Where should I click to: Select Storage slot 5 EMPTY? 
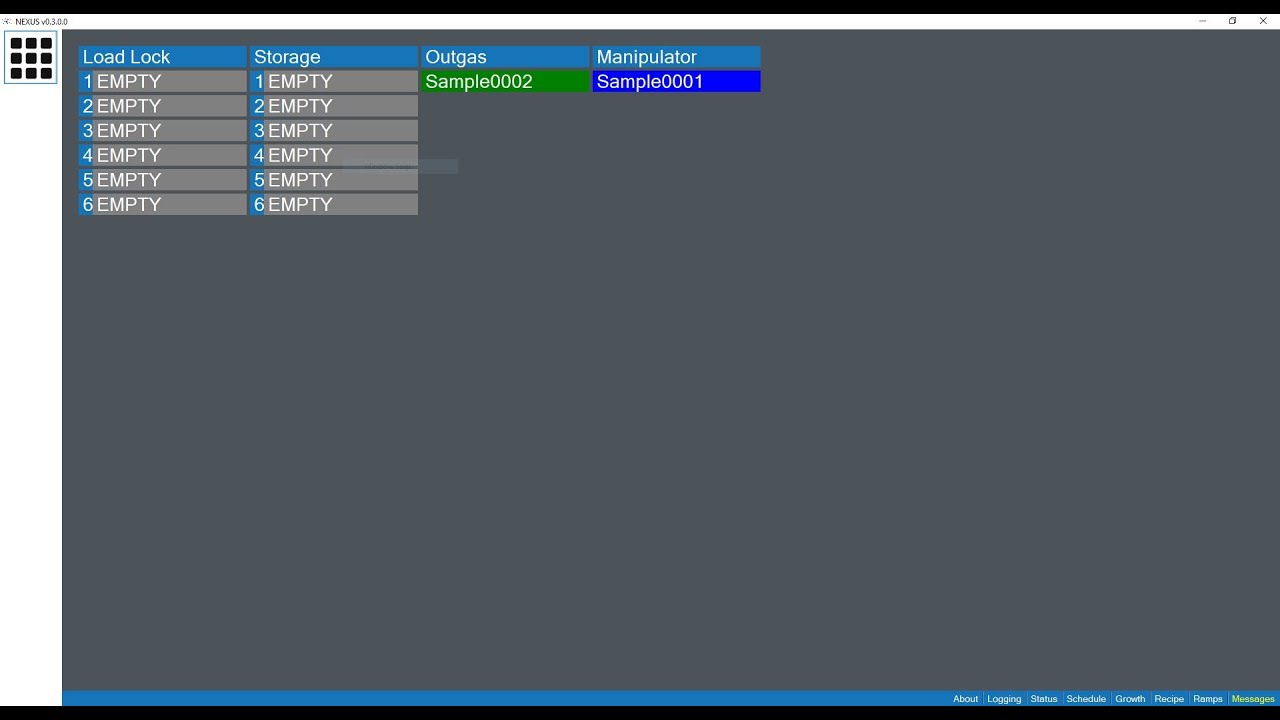click(x=334, y=180)
